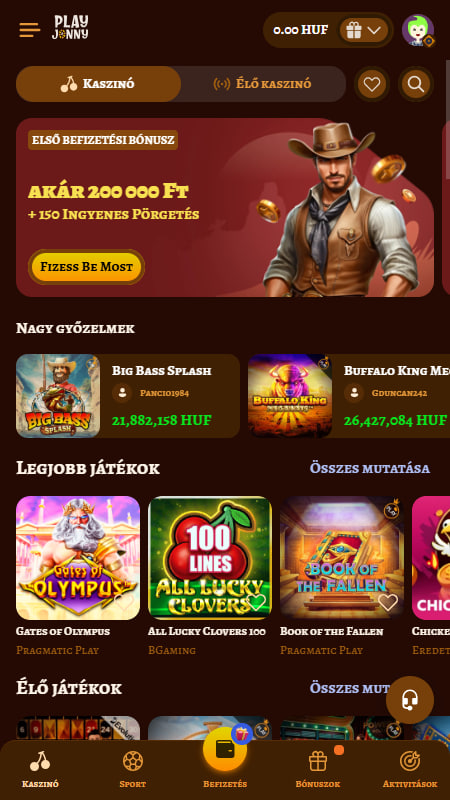Open Bónuszok in bottom navigation
This screenshot has height=800, width=450.
coord(318,769)
